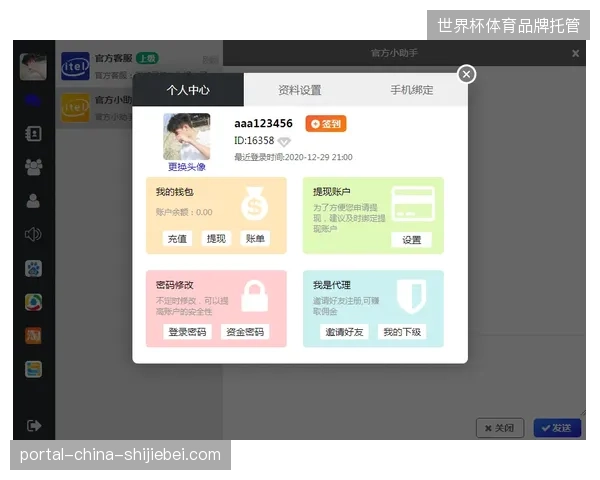Click the colorful circular app icon in the sidebar
600x480 pixels.
coord(33,302)
